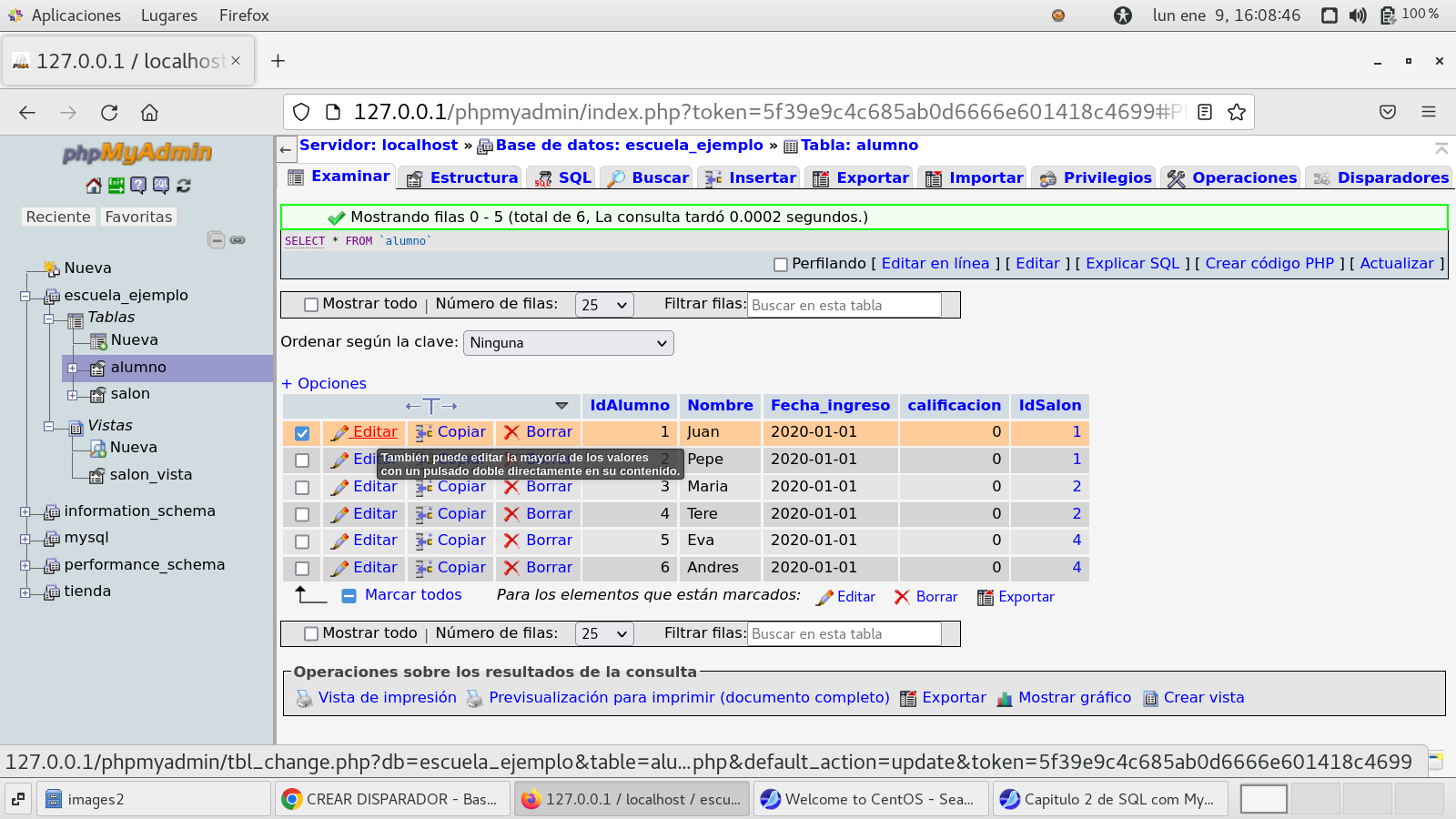Image resolution: width=1456 pixels, height=819 pixels.
Task: Click the Crear vista link
Action: point(1203,698)
